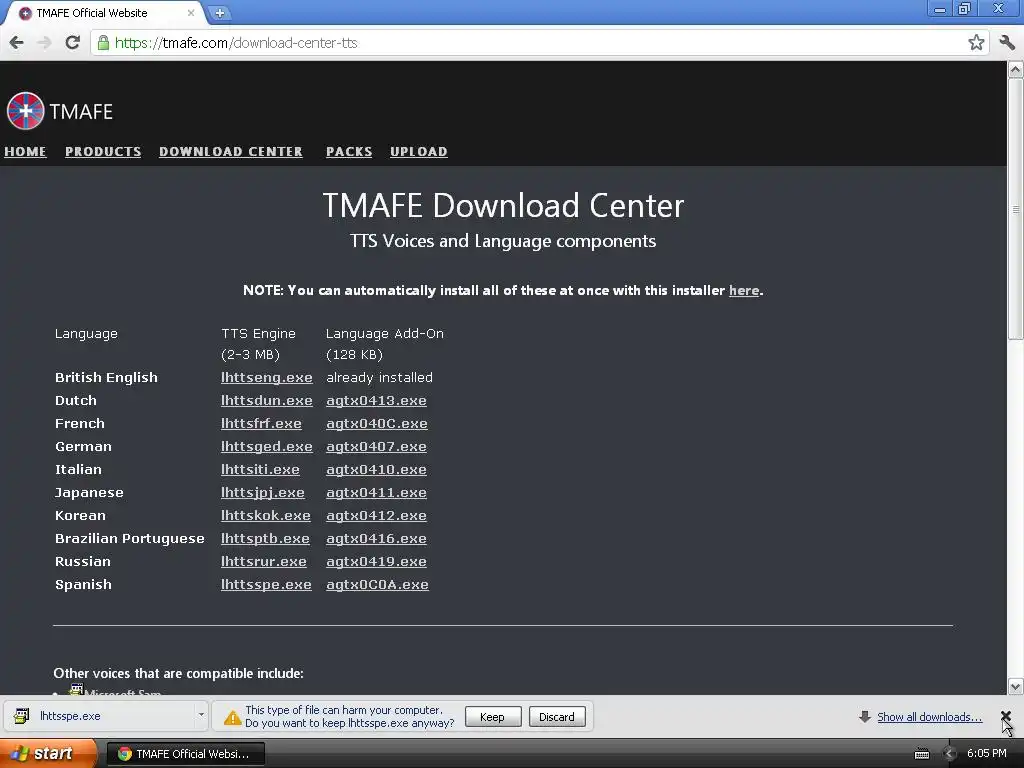Go back with the browser back arrow
The height and width of the screenshot is (768, 1024).
(x=16, y=43)
